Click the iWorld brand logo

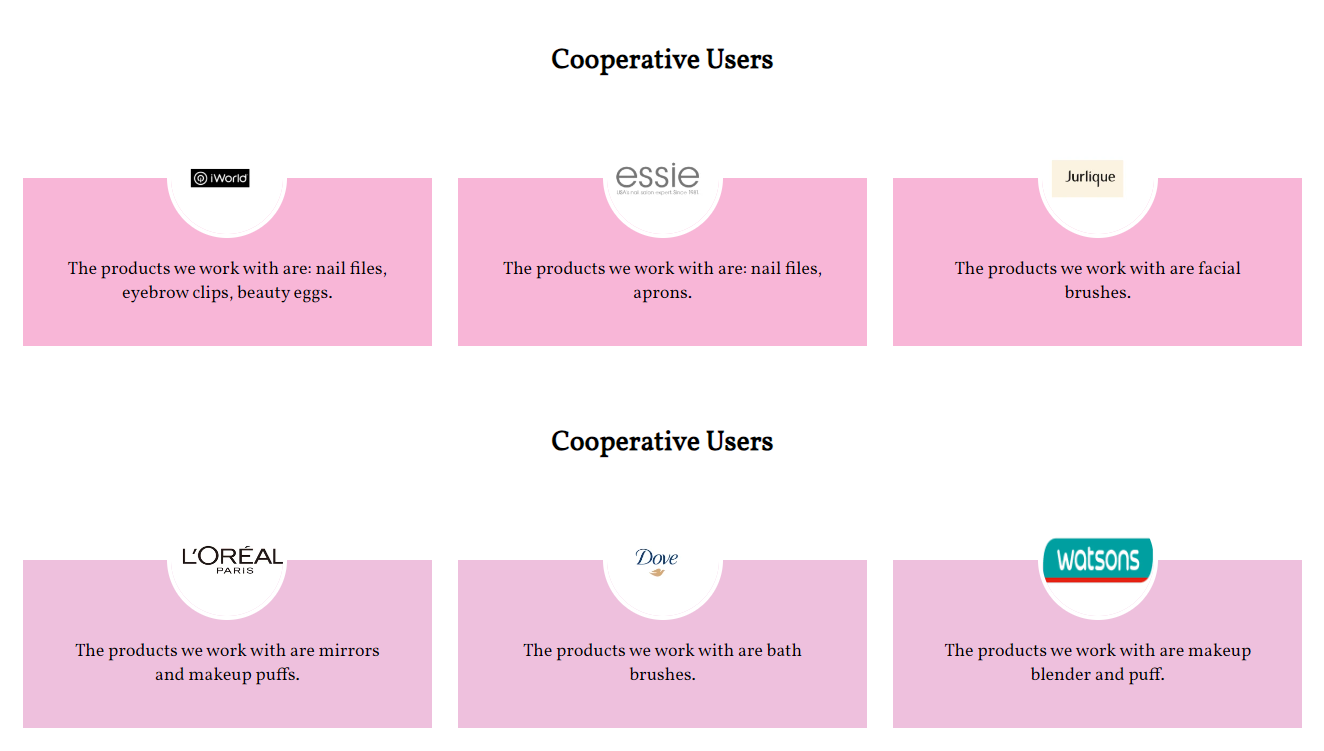[220, 178]
